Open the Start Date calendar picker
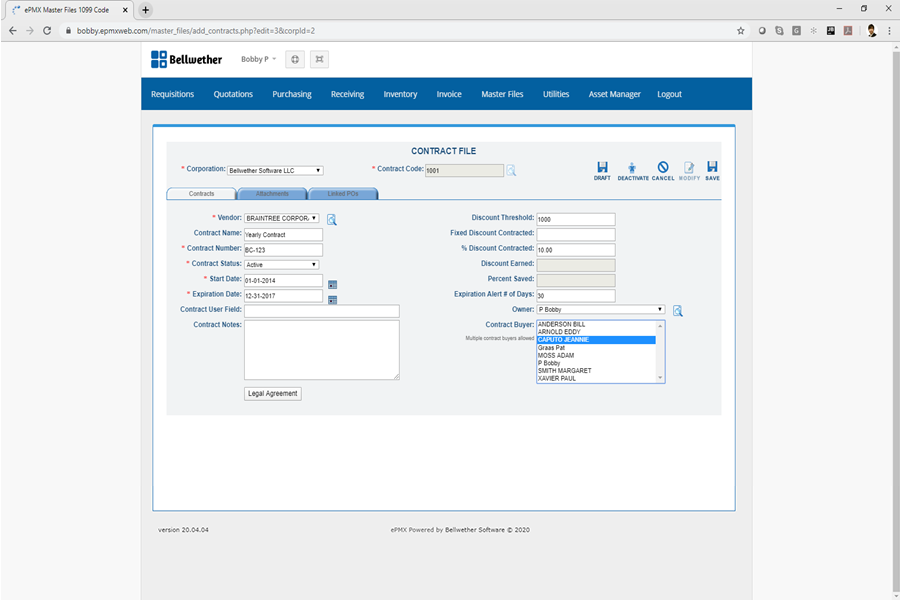This screenshot has width=900, height=600. coord(332,284)
